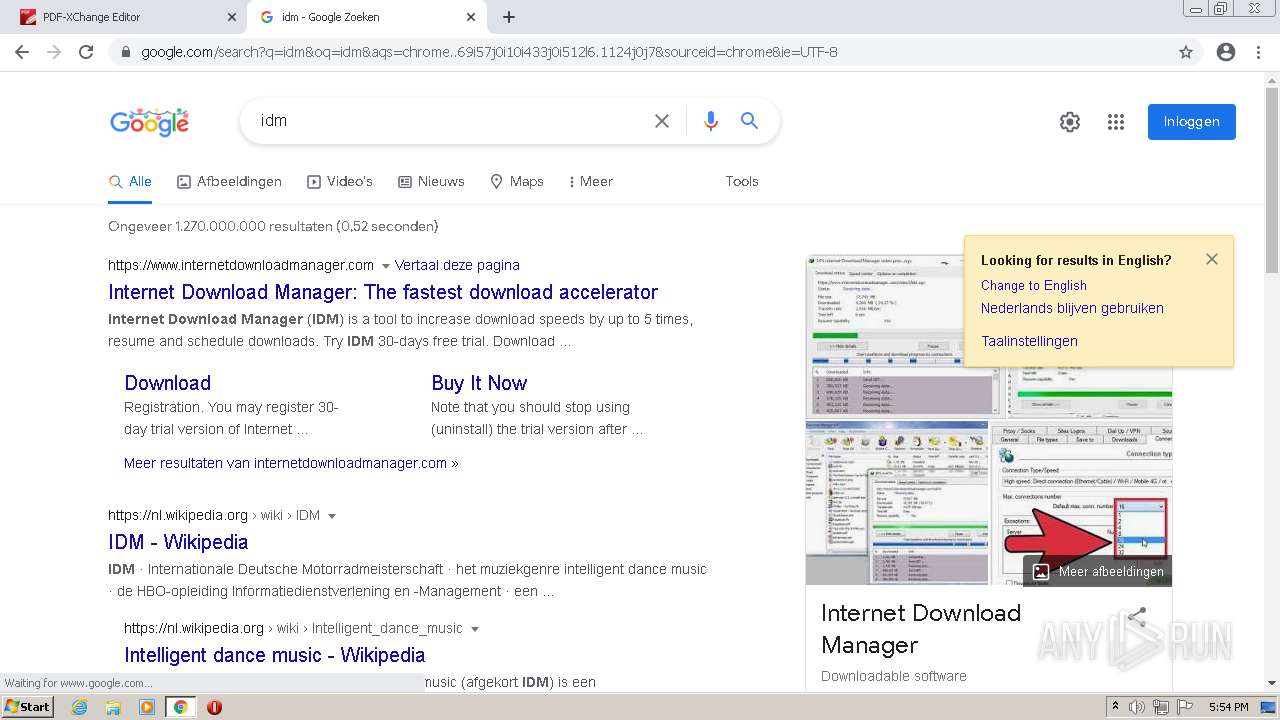This screenshot has width=1280, height=720.
Task: Click the Meer afbeeldingen button
Action: (1098, 572)
